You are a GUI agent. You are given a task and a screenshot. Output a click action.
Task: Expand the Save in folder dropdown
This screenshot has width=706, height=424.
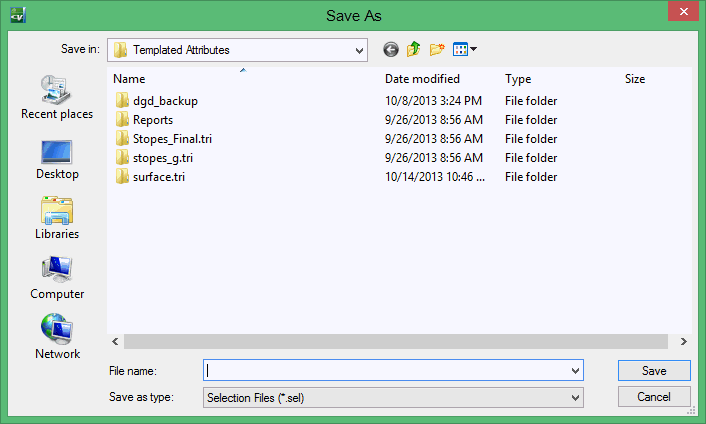358,49
